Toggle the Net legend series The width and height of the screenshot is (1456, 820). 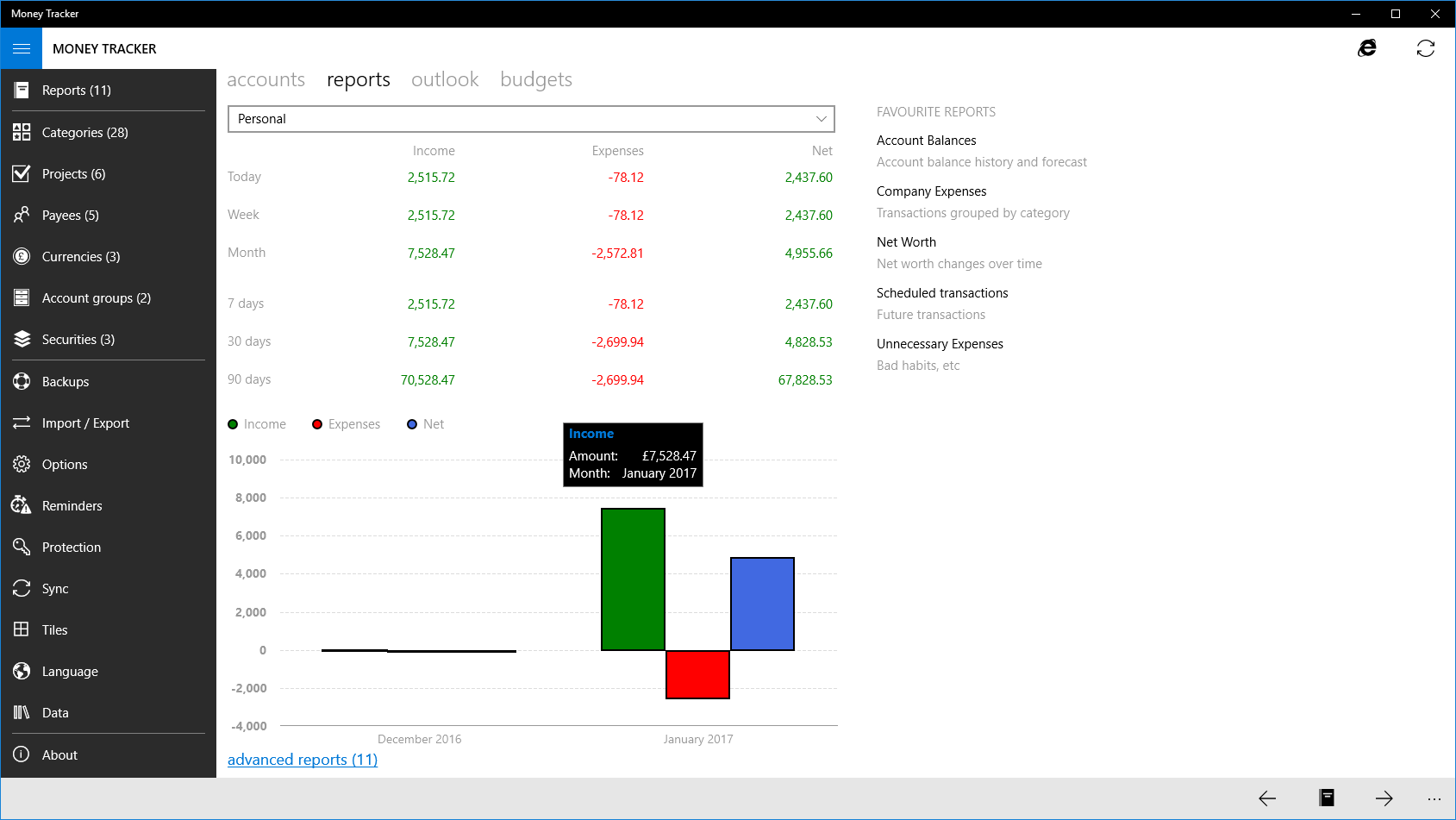click(x=426, y=424)
